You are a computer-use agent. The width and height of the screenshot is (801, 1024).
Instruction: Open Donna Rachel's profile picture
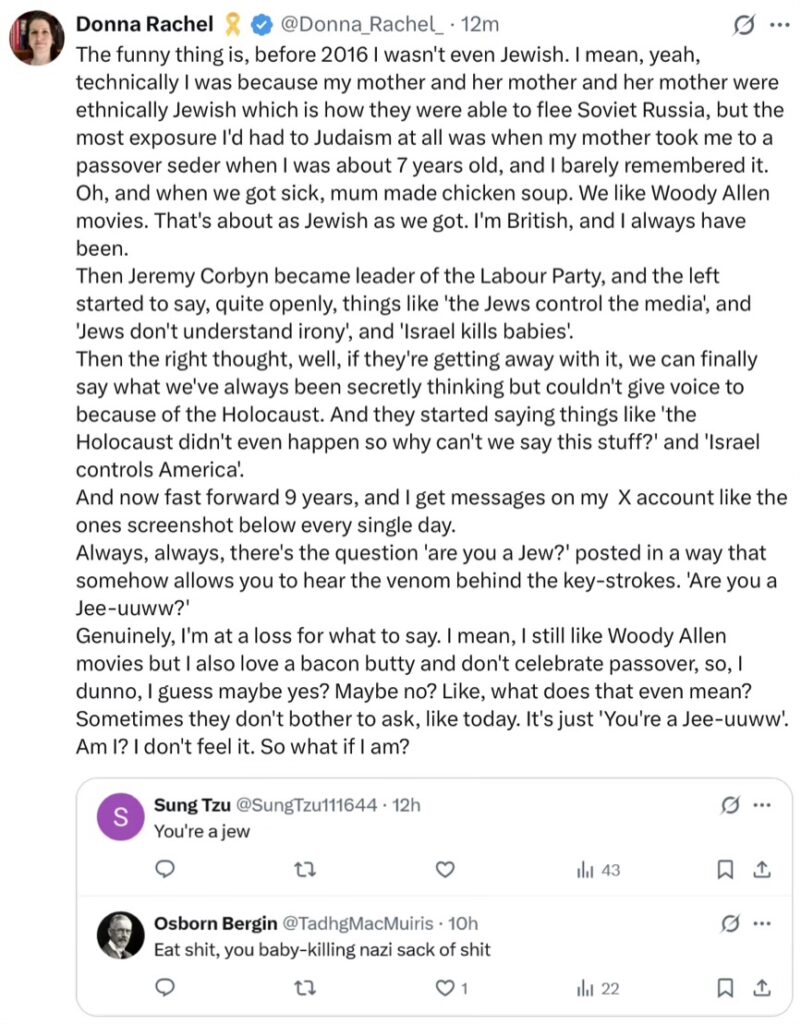tap(37, 38)
